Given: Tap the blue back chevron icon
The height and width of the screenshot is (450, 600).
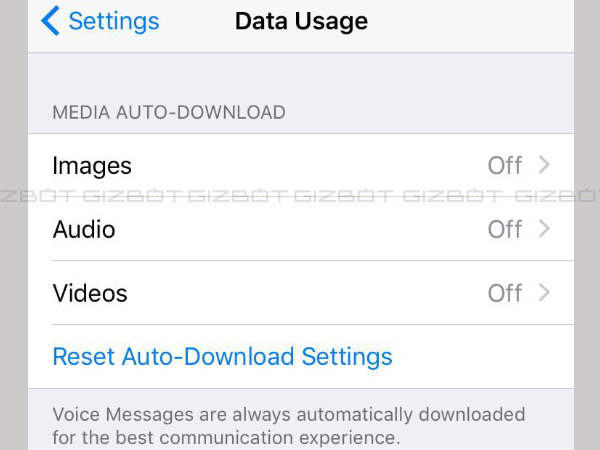Looking at the screenshot, I should click(x=50, y=21).
